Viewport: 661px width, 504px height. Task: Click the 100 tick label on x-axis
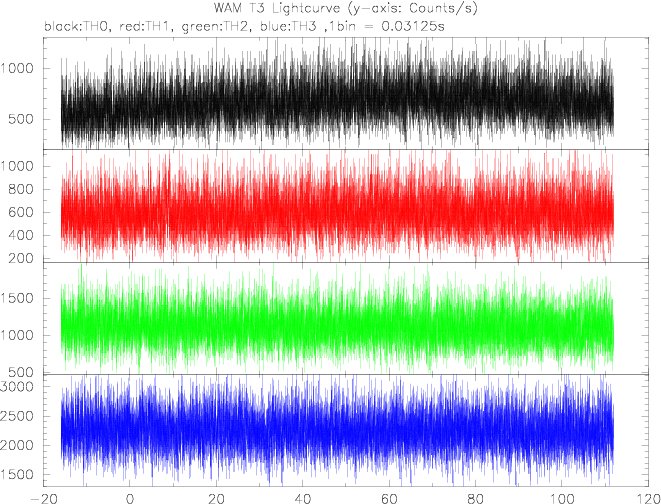pyautogui.click(x=562, y=498)
